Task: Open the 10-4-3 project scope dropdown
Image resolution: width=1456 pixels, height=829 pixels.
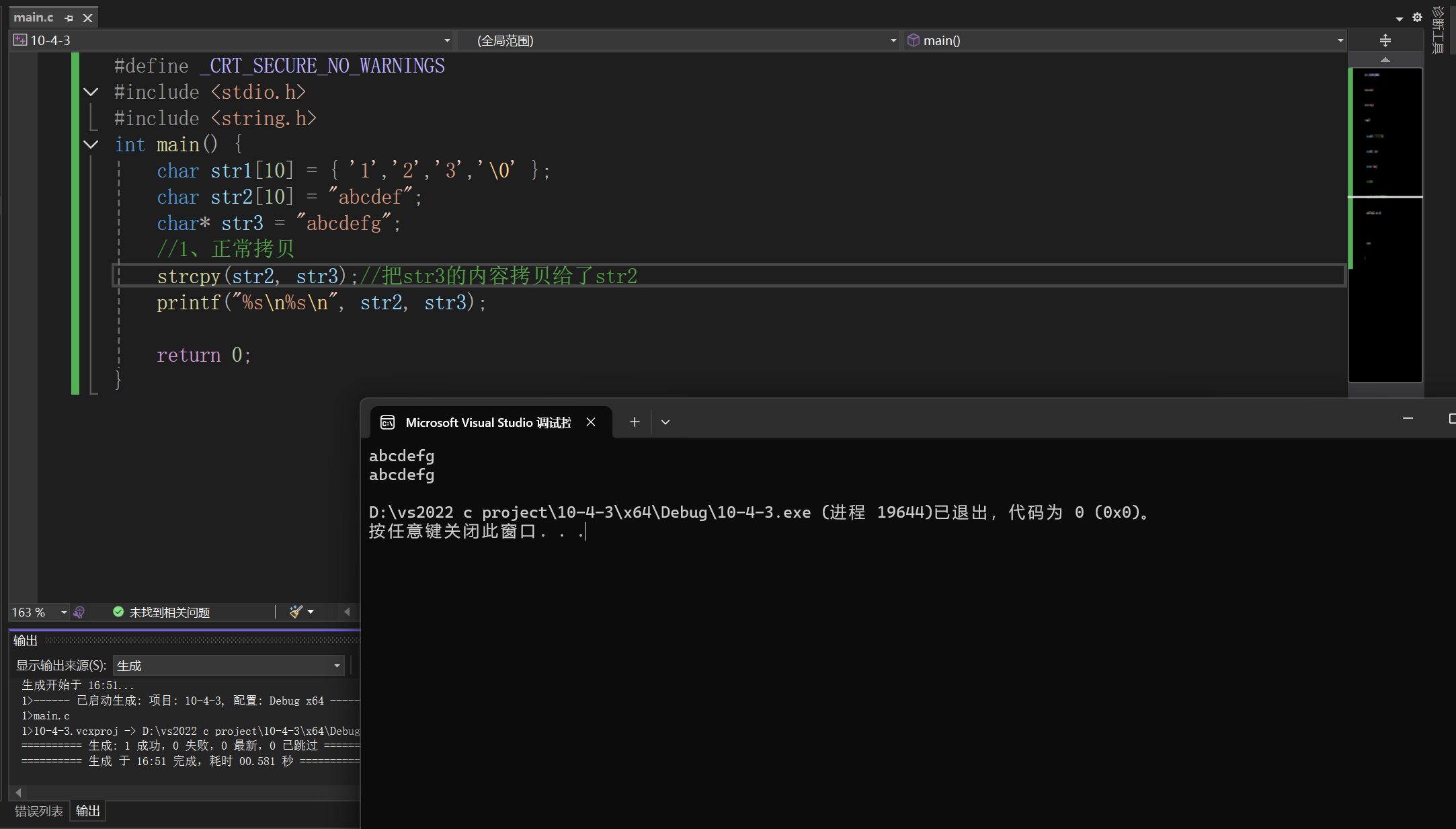Action: [x=447, y=40]
